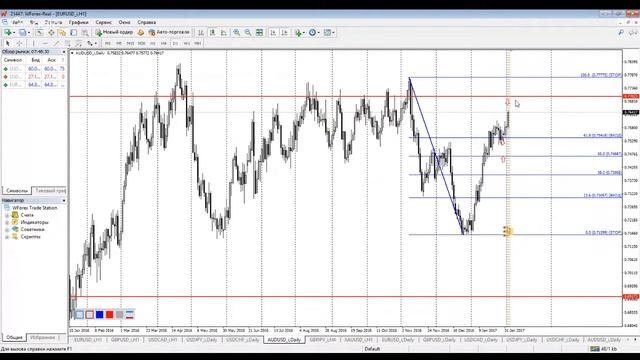
Task: Toggle the Terminal window icon
Action: (x=73, y=32)
